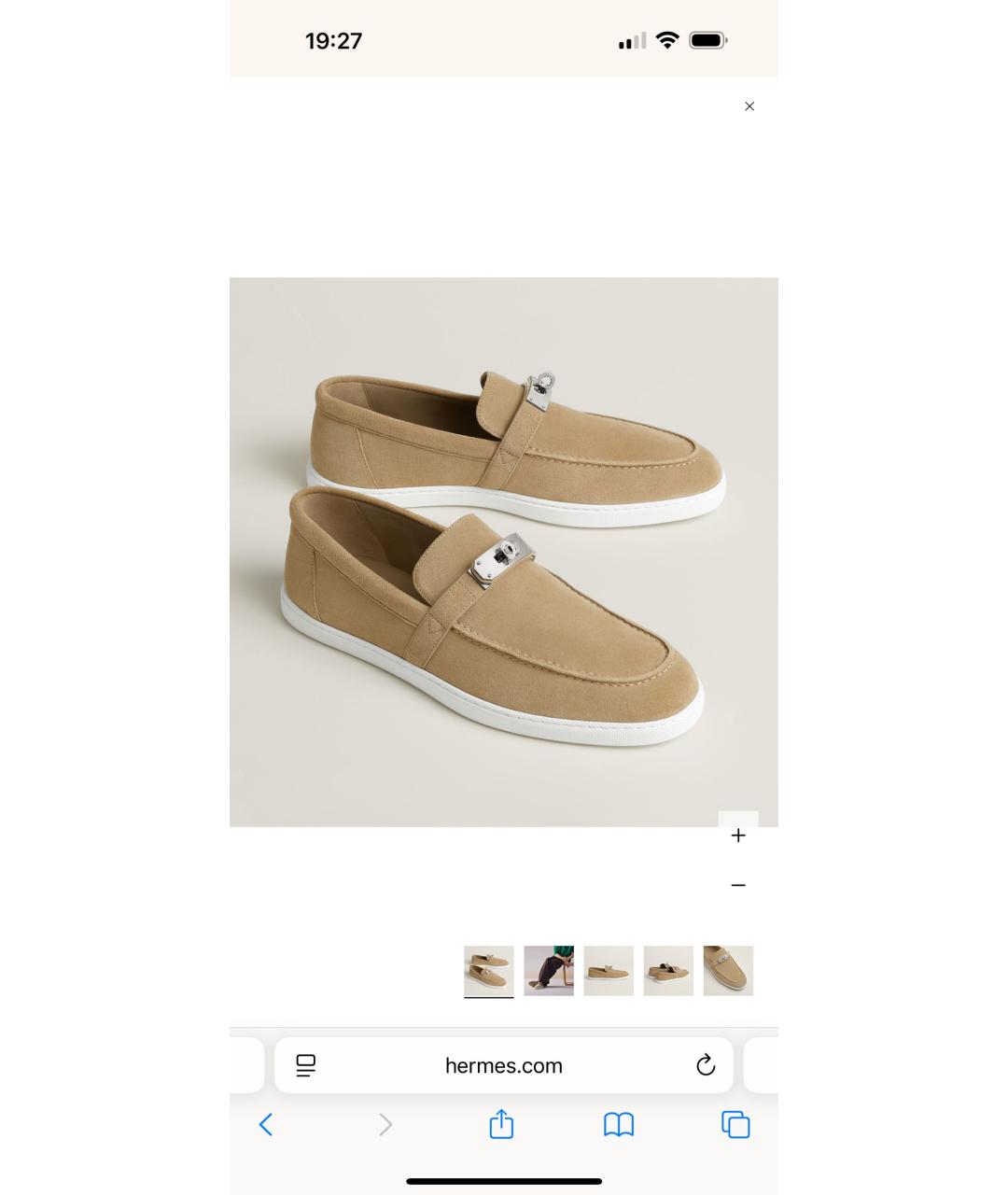This screenshot has height=1195, width=1008.
Task: Select the first loafer pair thumbnail
Action: tap(489, 971)
